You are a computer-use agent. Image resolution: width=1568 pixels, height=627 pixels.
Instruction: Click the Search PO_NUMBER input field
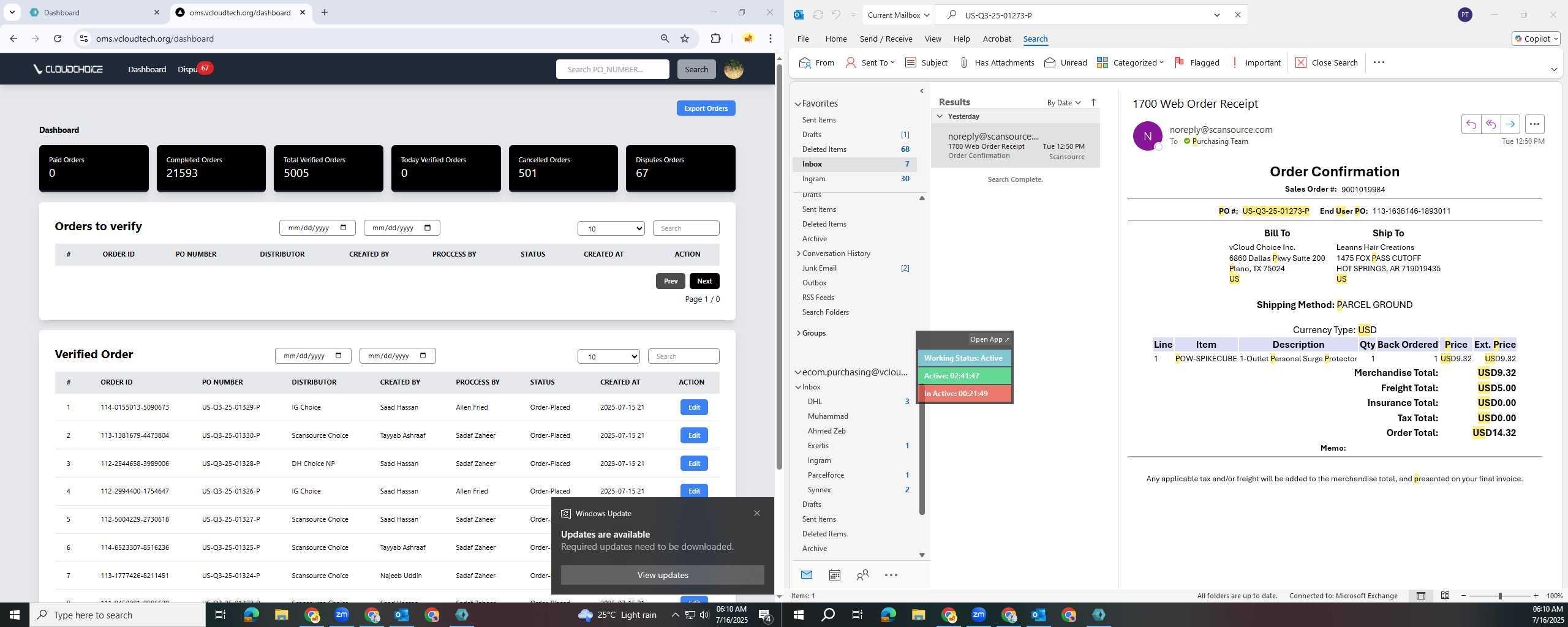click(x=612, y=69)
